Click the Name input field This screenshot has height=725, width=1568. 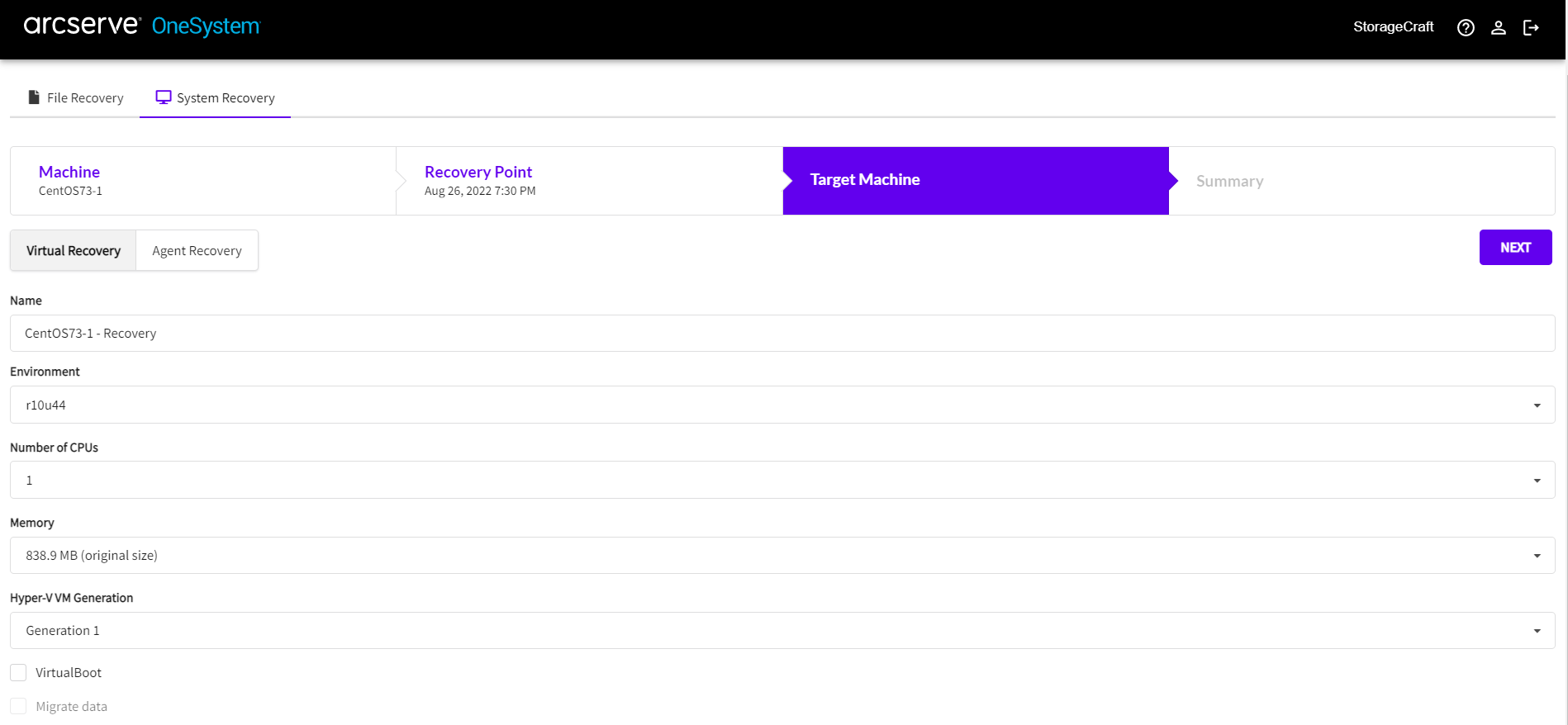[x=782, y=334]
